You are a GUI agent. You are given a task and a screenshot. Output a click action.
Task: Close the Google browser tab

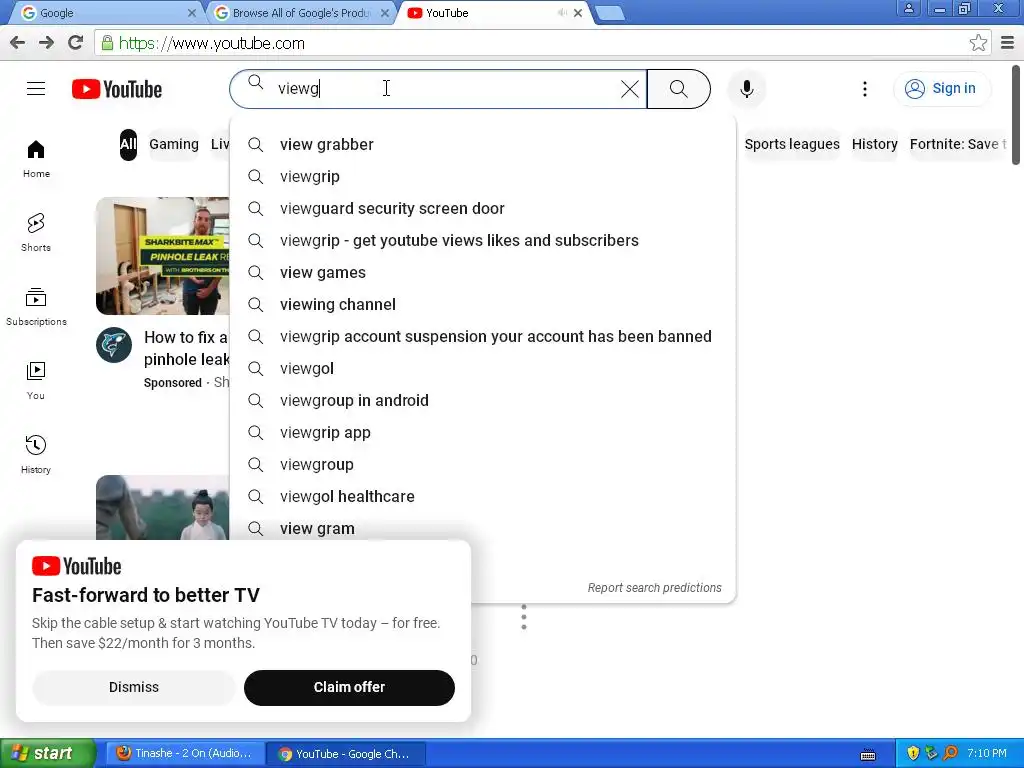tap(191, 13)
